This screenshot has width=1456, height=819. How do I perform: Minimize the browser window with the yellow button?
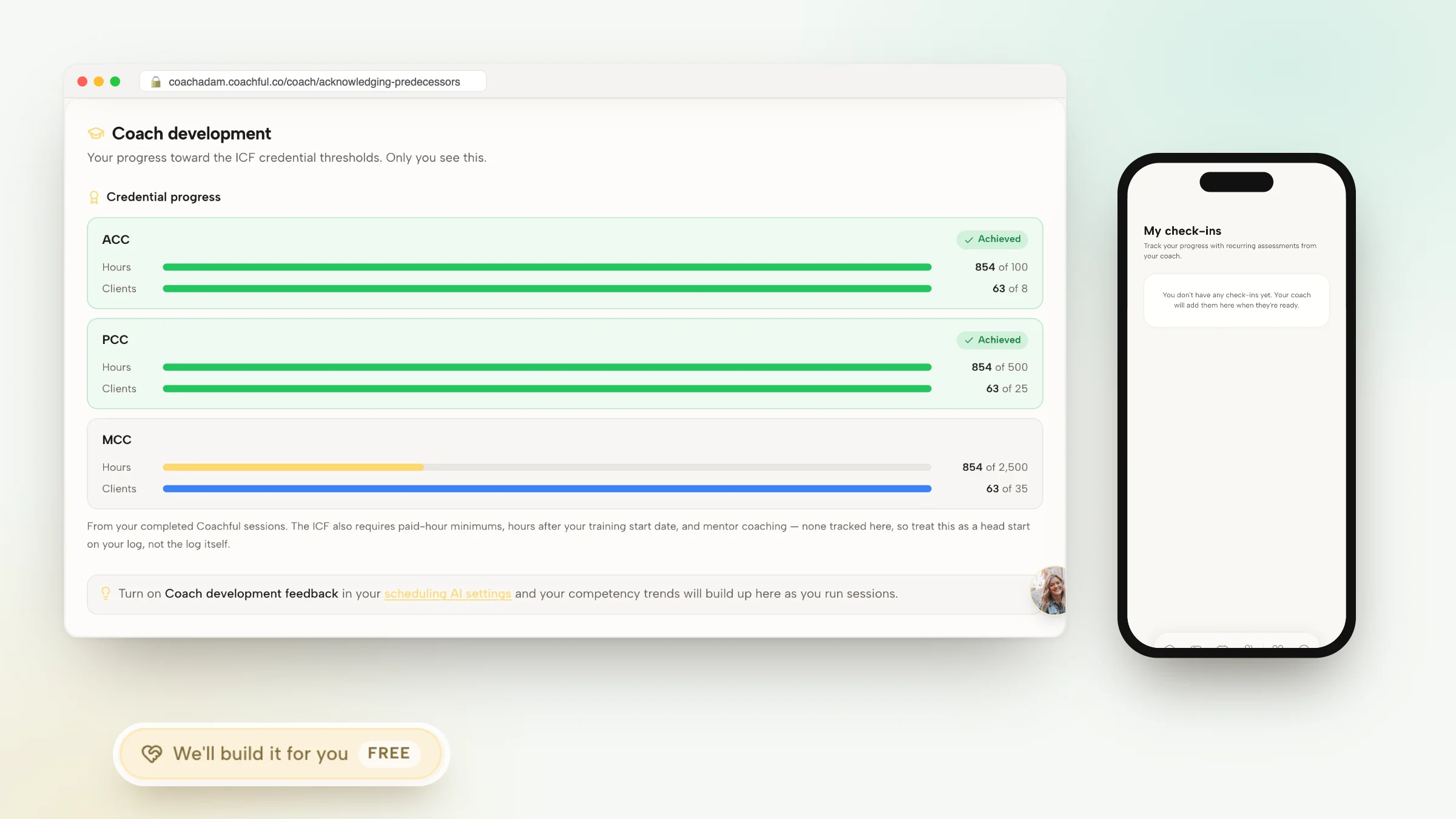click(x=99, y=81)
